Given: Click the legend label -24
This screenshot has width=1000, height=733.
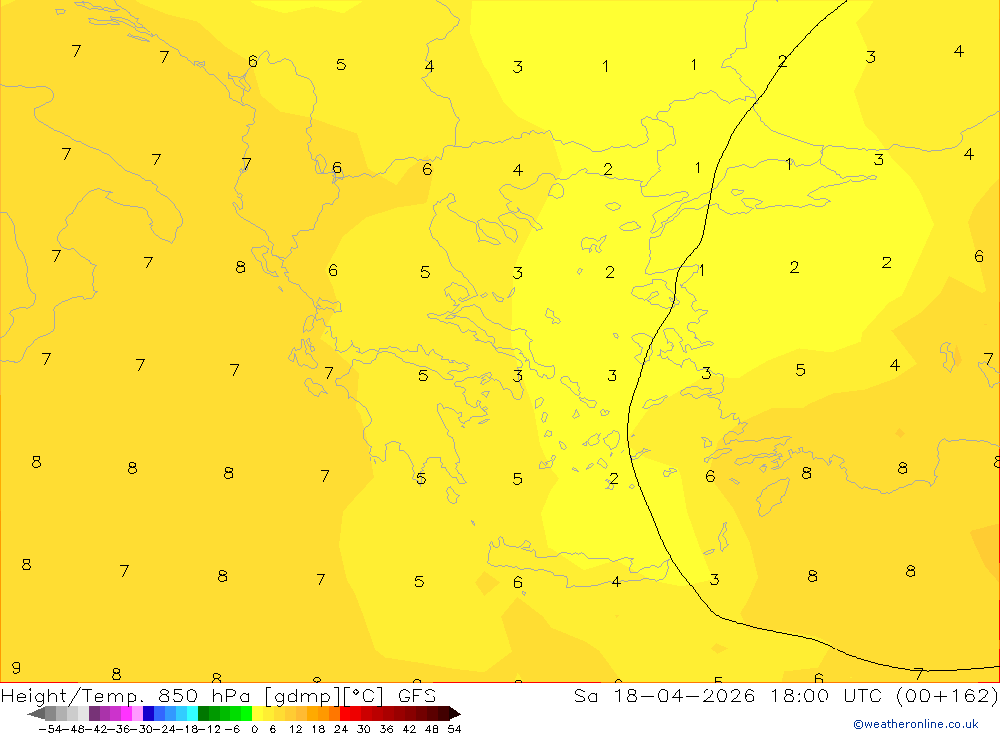Looking at the screenshot, I should pos(165,729).
